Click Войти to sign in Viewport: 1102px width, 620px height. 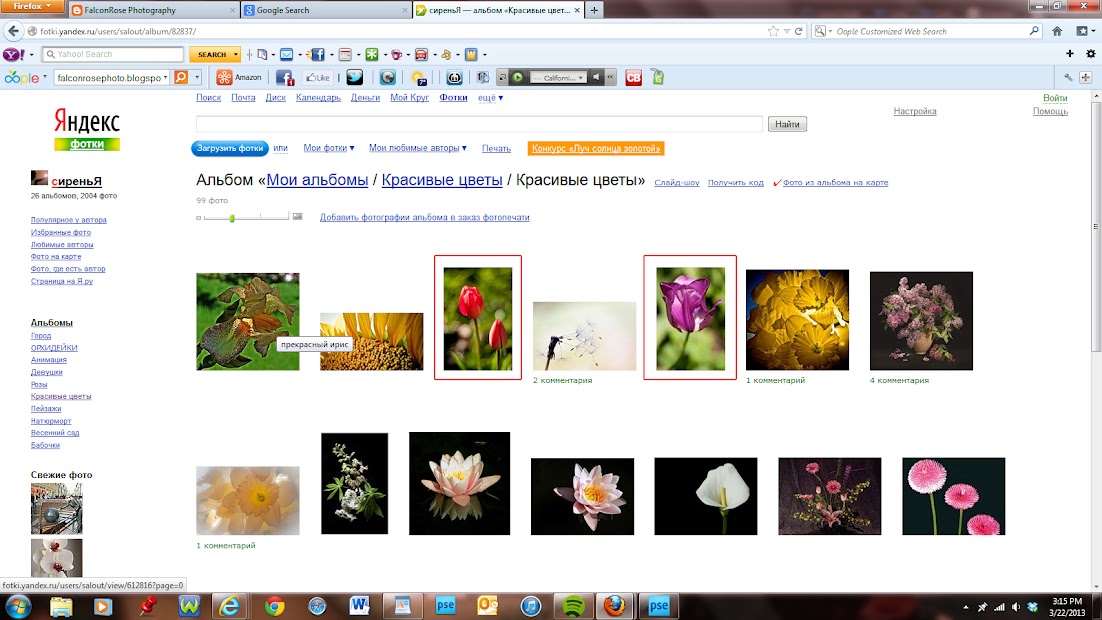coord(1055,98)
